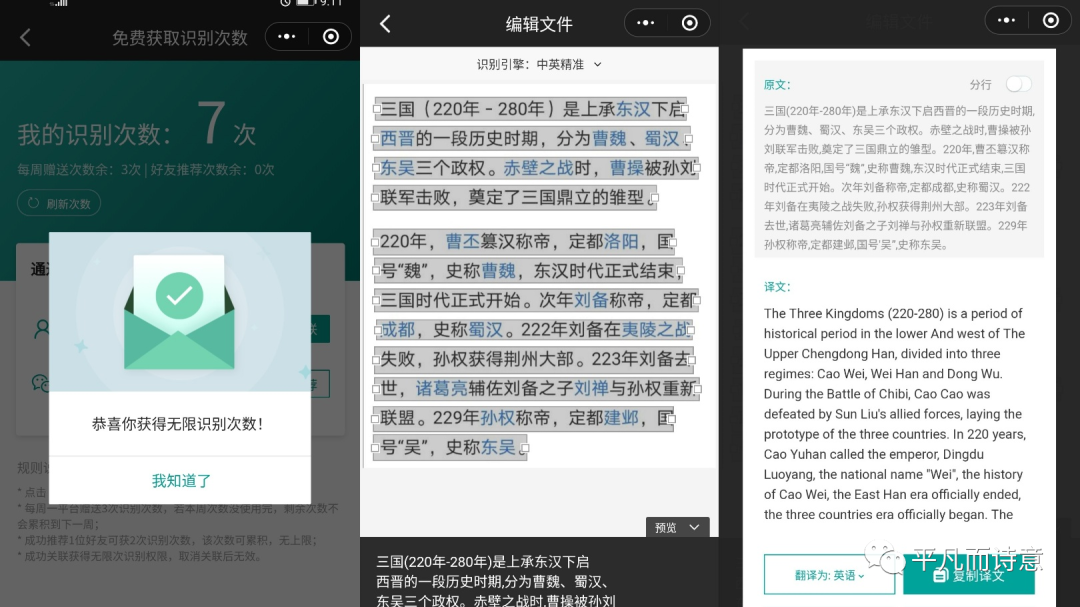Click the envelope checkmark illustration in popup

(179, 313)
